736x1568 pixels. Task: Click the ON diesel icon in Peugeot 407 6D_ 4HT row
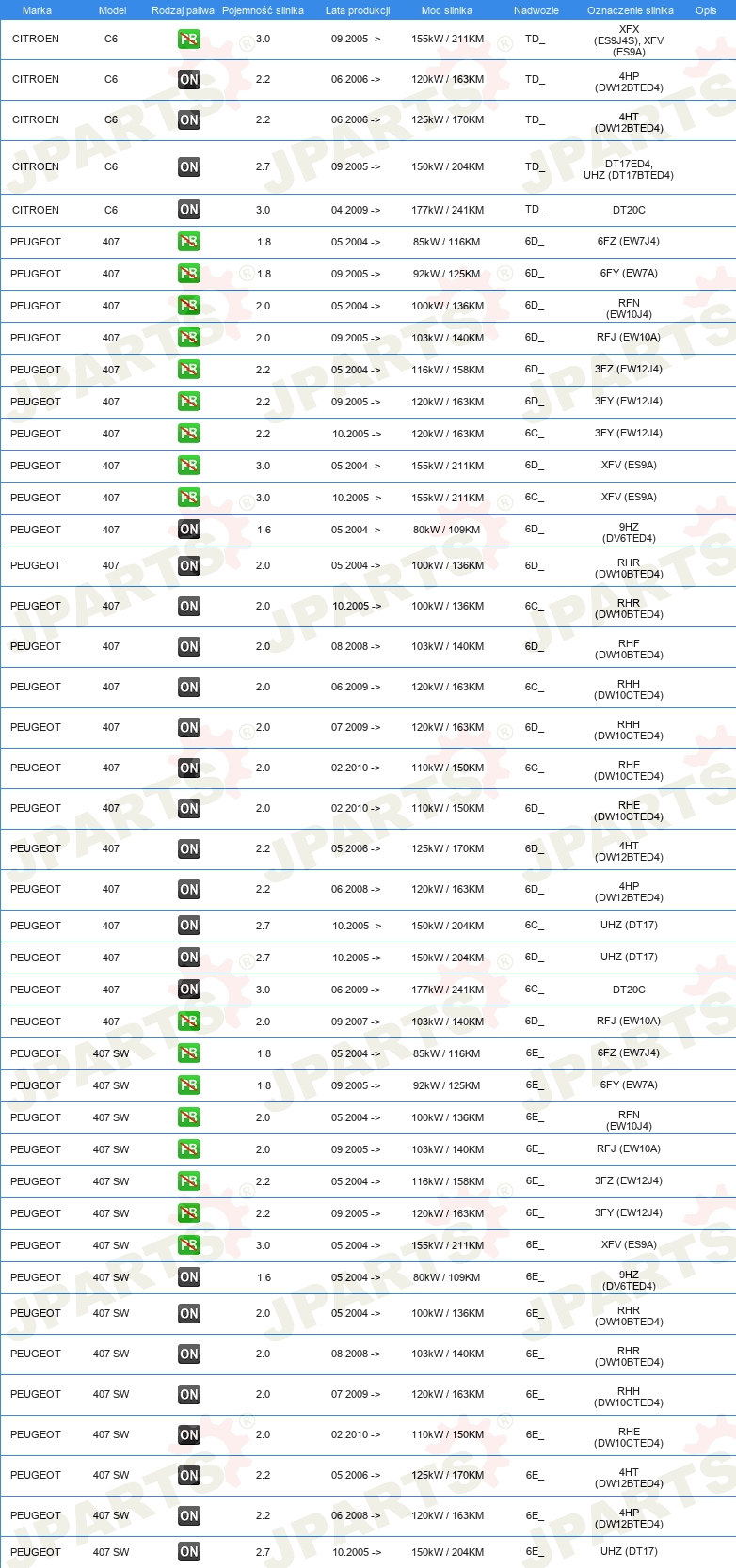coord(189,849)
